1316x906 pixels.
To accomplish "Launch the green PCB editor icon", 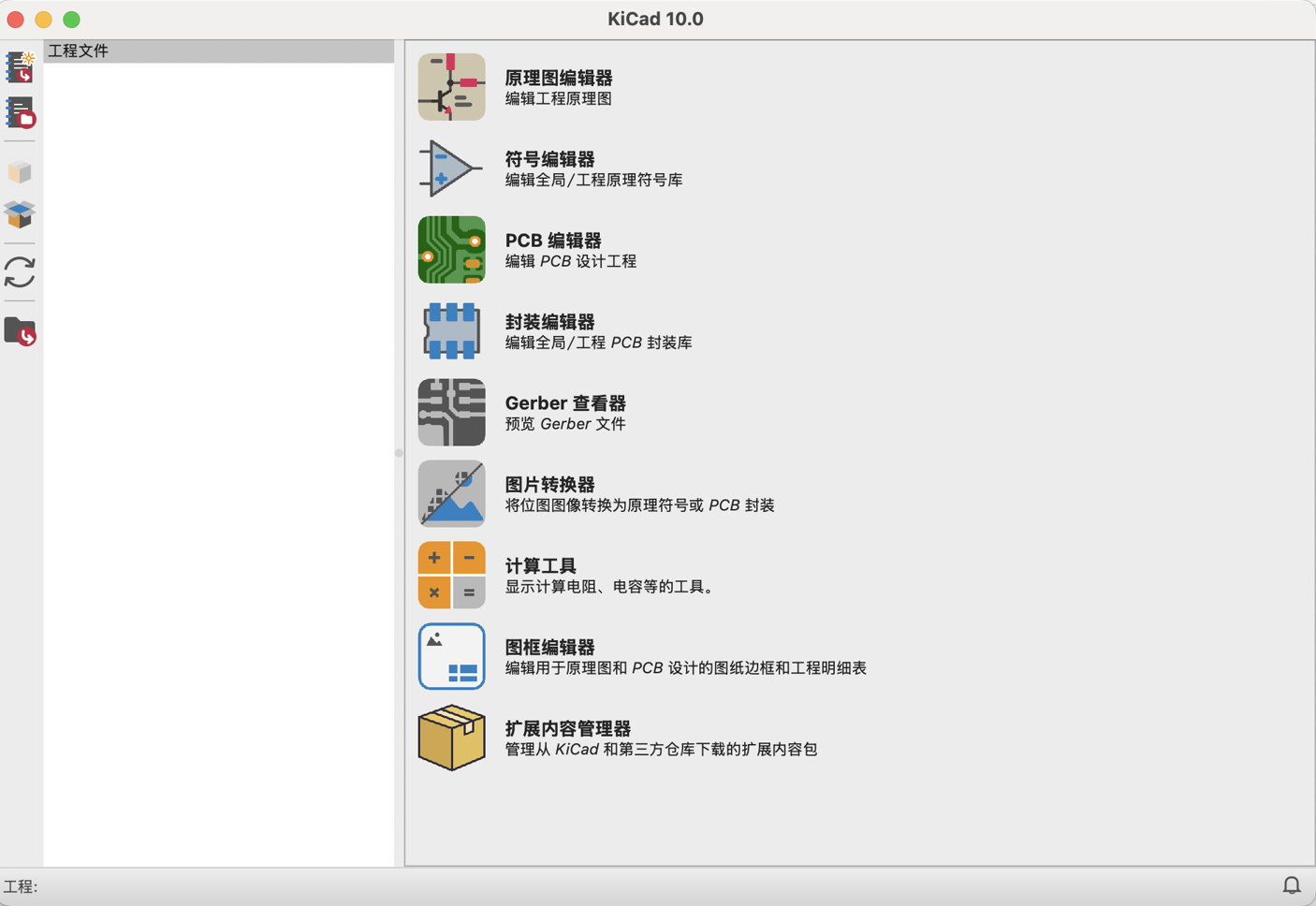I will coord(451,250).
